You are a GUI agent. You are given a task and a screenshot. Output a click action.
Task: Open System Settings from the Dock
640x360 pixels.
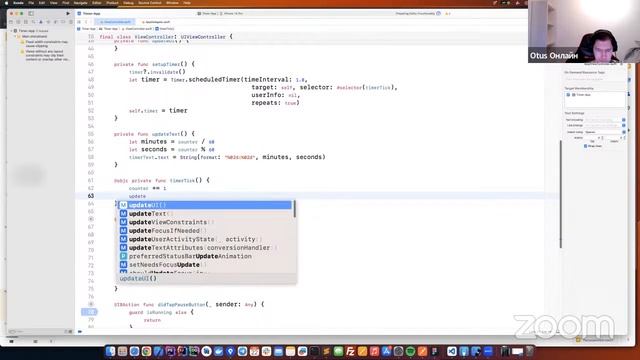[398, 351]
